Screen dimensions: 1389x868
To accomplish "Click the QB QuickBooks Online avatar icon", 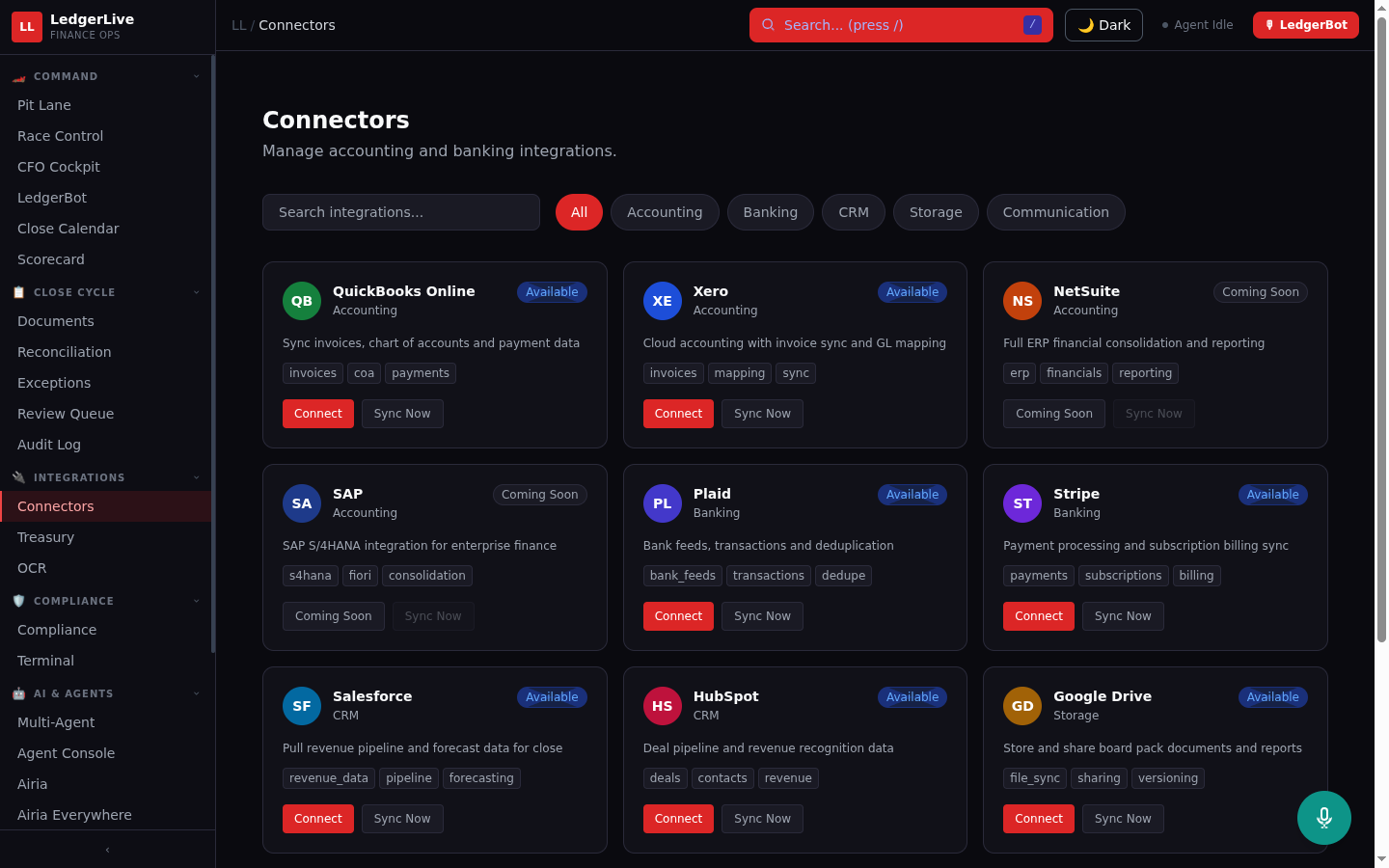I will (302, 301).
